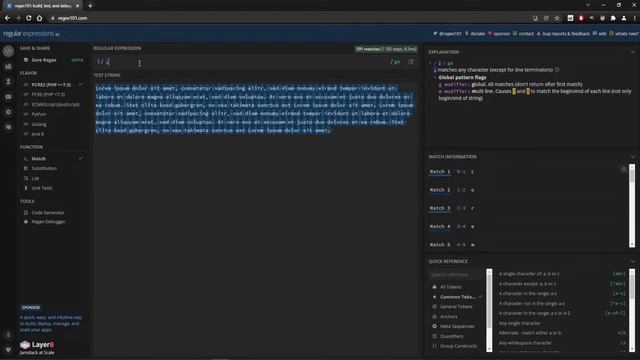Click the Match 1 entry
Image resolution: width=640 pixels, height=360 pixels.
pos(440,172)
